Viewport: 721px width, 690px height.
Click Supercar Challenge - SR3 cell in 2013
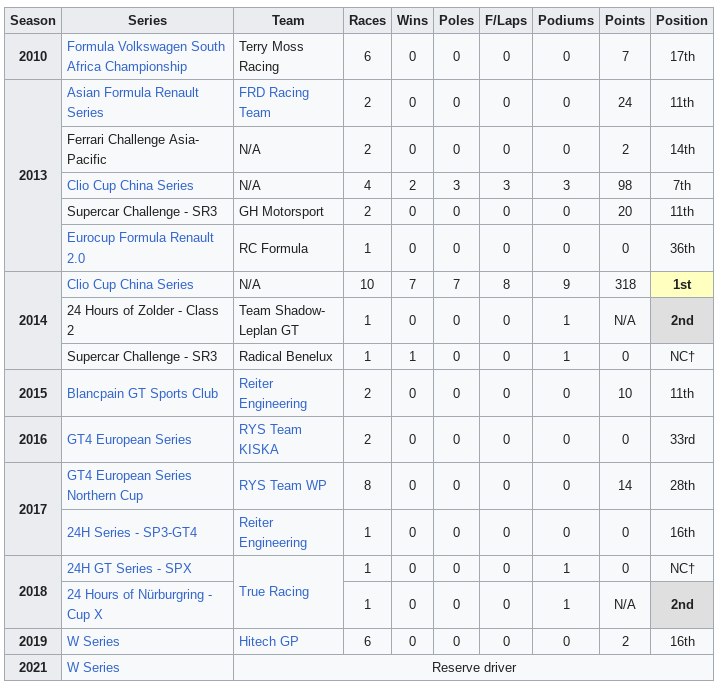click(147, 211)
